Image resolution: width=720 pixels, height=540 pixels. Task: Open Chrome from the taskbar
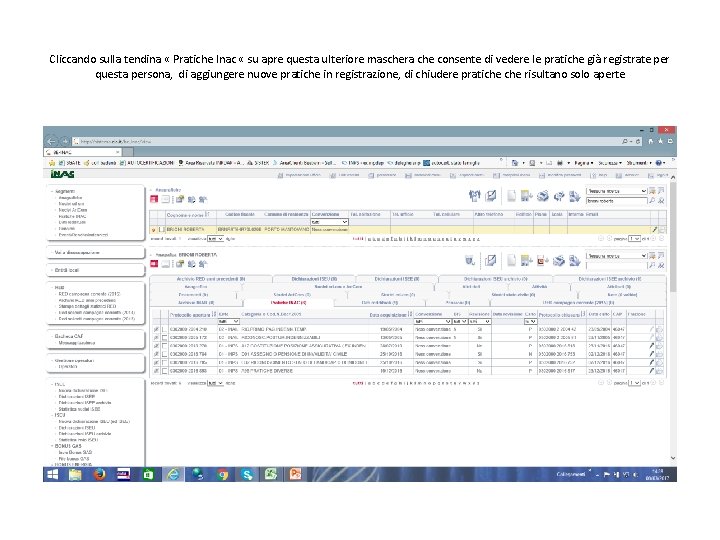223,474
